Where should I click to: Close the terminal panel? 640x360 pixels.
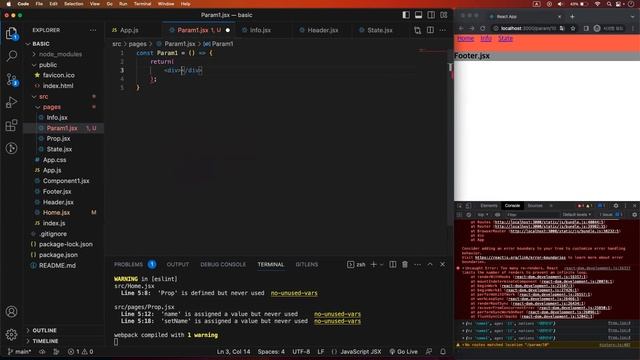click(x=442, y=264)
